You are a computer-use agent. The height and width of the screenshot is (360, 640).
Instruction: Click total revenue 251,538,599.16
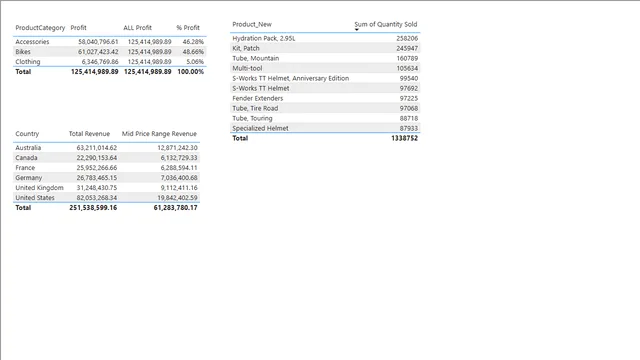93,208
